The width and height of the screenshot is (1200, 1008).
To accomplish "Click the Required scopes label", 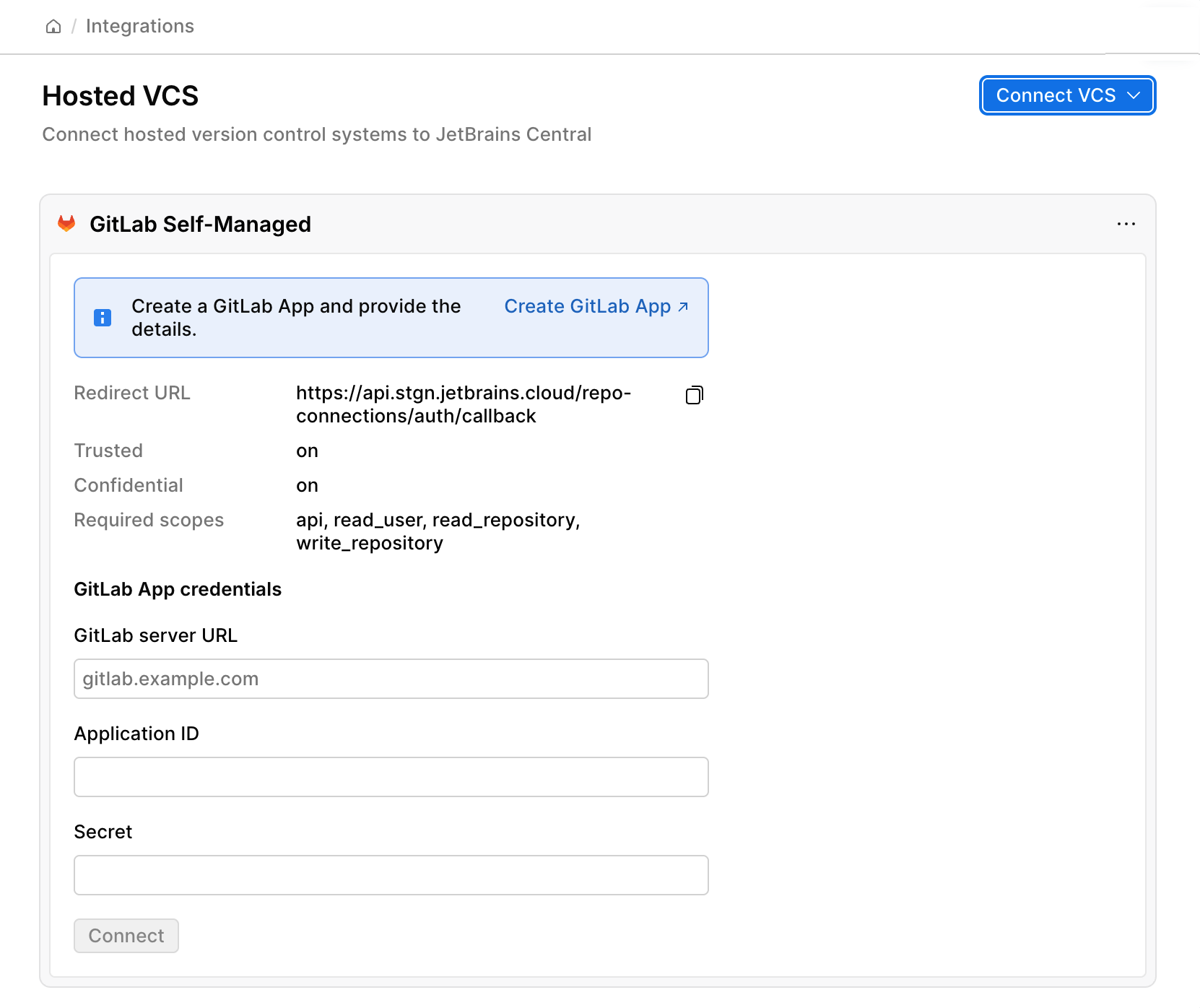I will 149,520.
